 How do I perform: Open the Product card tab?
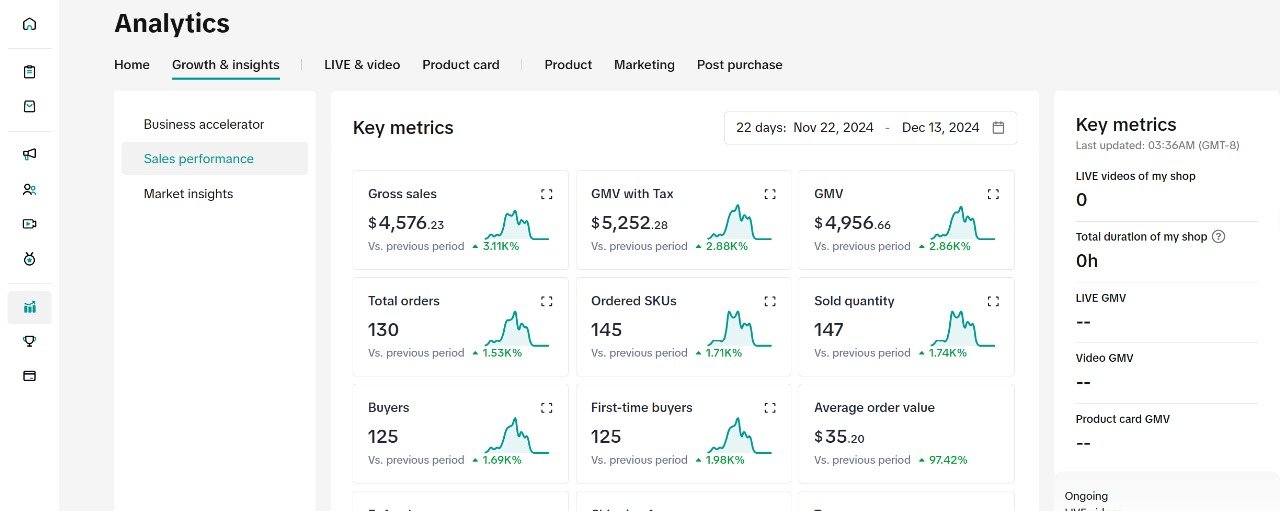coord(461,65)
